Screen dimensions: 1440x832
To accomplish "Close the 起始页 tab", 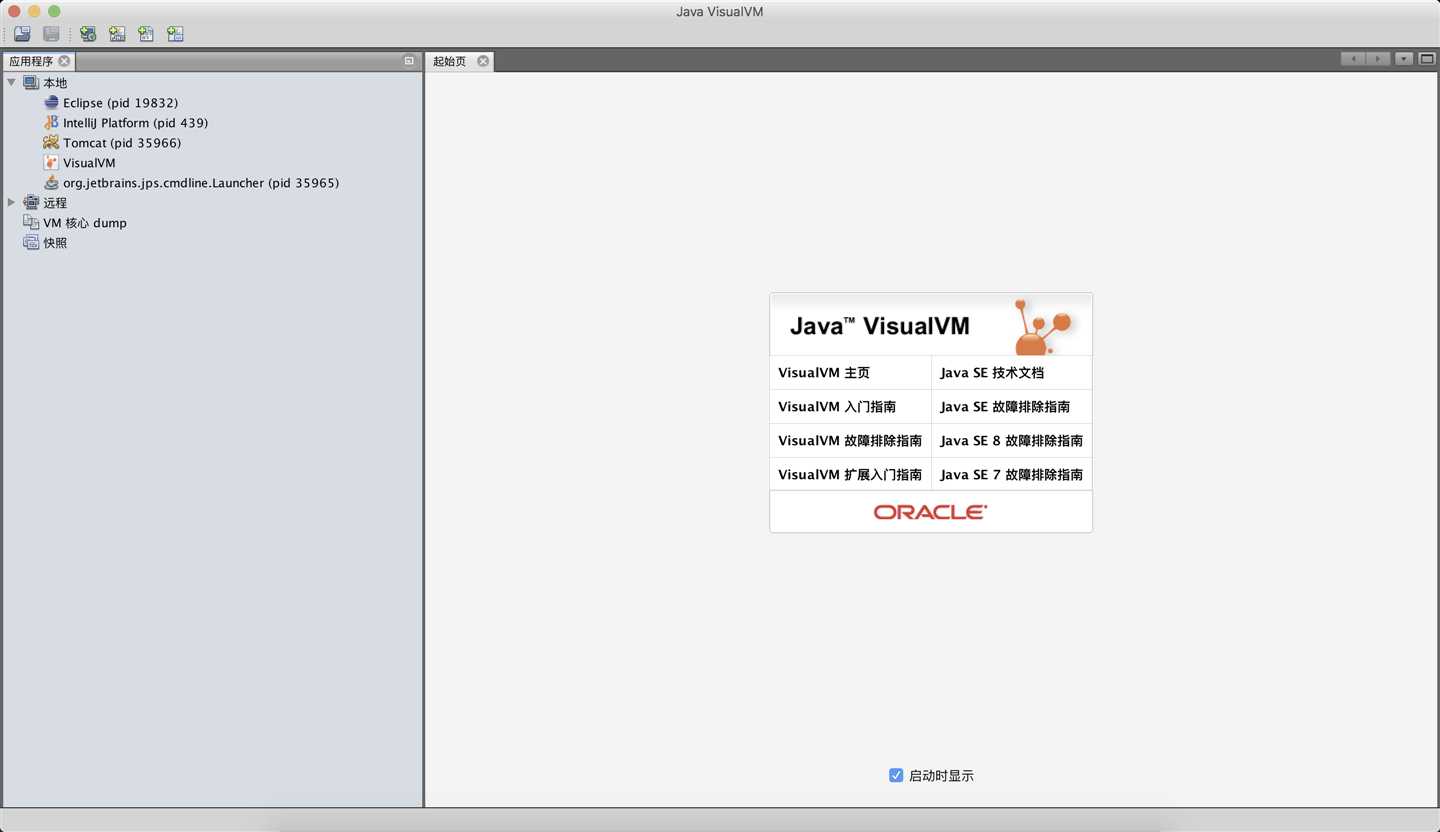I will [483, 61].
